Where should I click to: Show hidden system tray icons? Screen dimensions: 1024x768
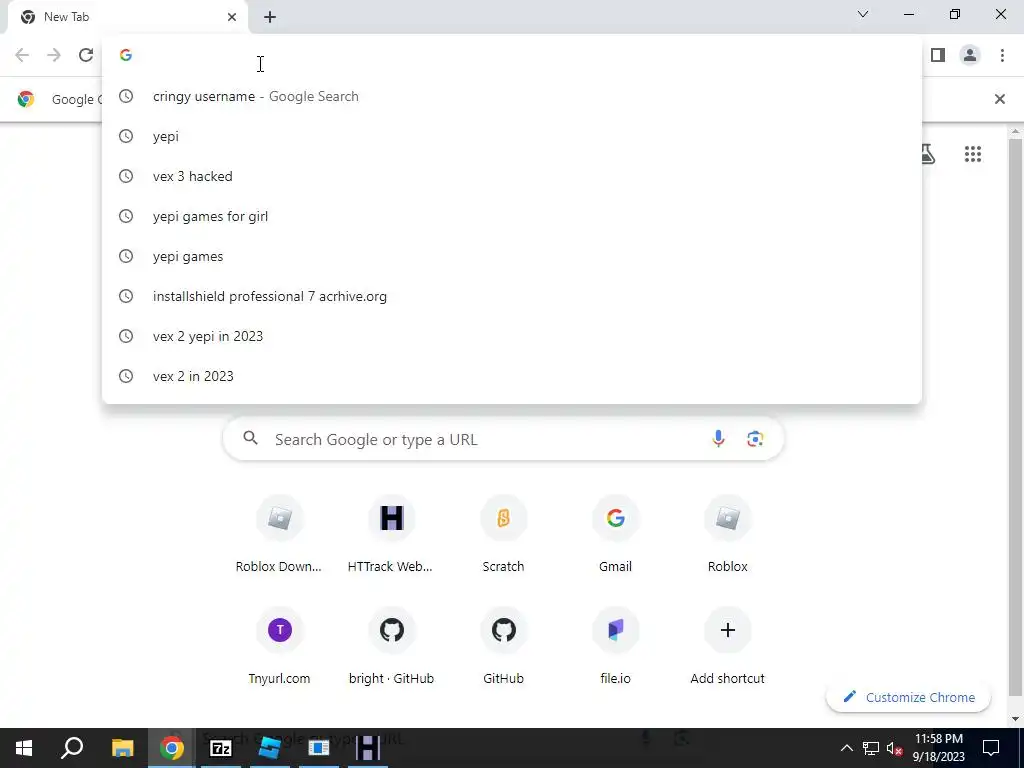pyautogui.click(x=846, y=748)
